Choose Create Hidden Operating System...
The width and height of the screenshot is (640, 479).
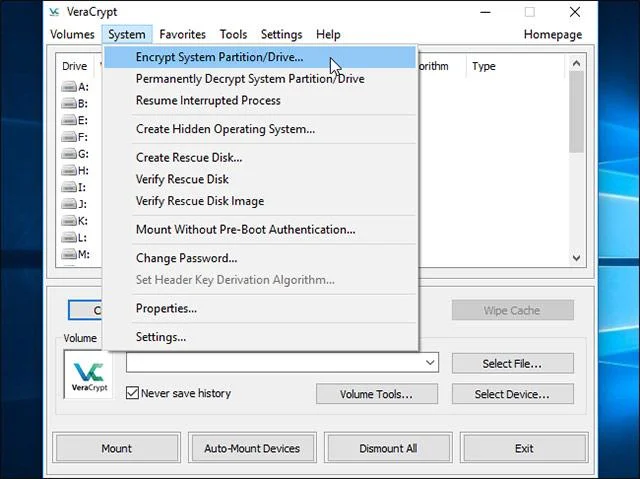pyautogui.click(x=260, y=129)
